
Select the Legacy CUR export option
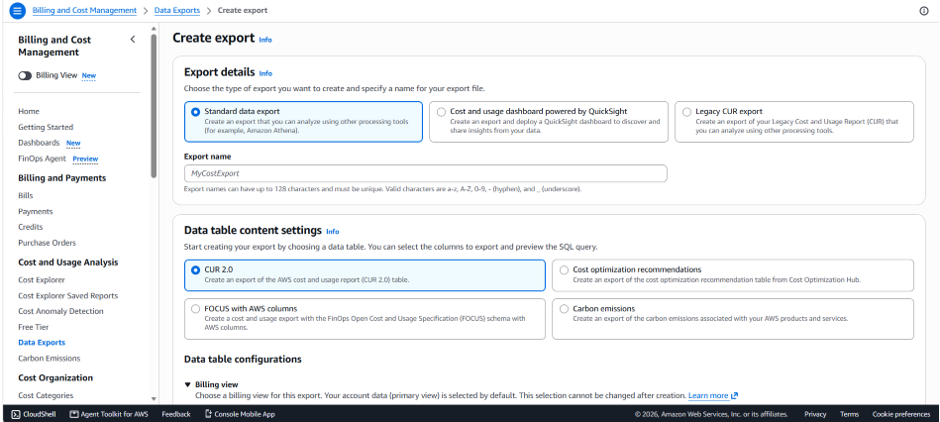tap(794, 122)
